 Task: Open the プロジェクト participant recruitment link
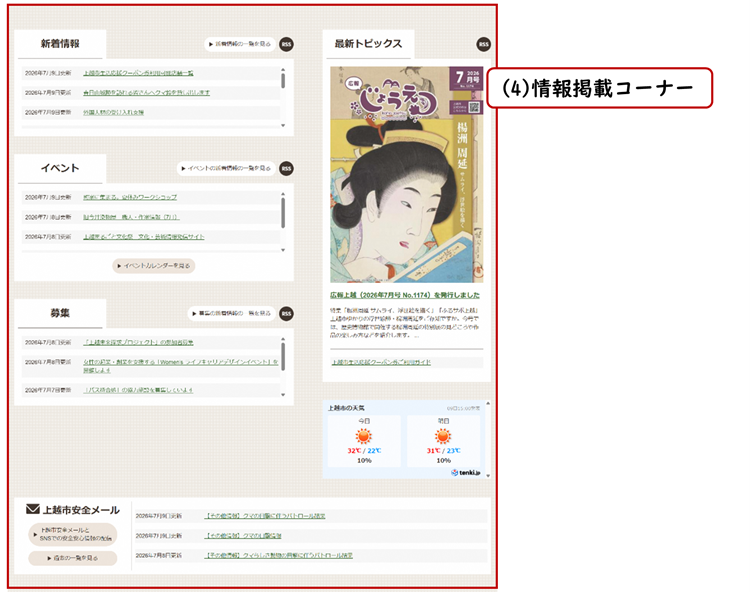[x=138, y=342]
